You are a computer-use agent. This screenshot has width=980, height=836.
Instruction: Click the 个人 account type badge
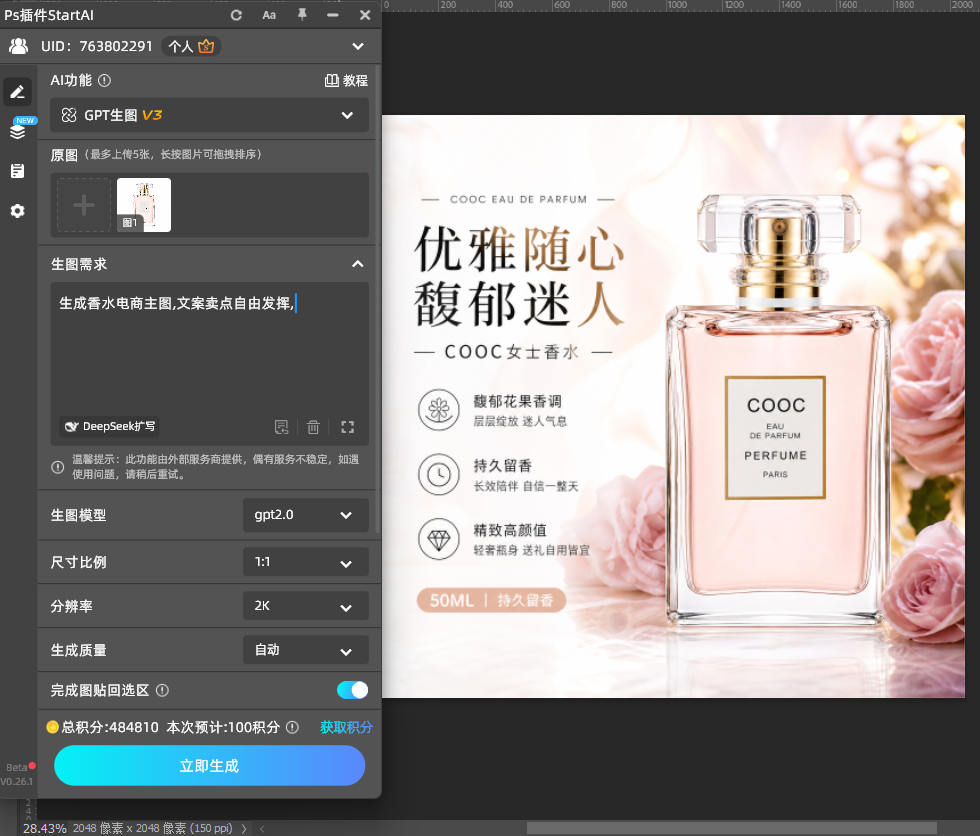[191, 46]
